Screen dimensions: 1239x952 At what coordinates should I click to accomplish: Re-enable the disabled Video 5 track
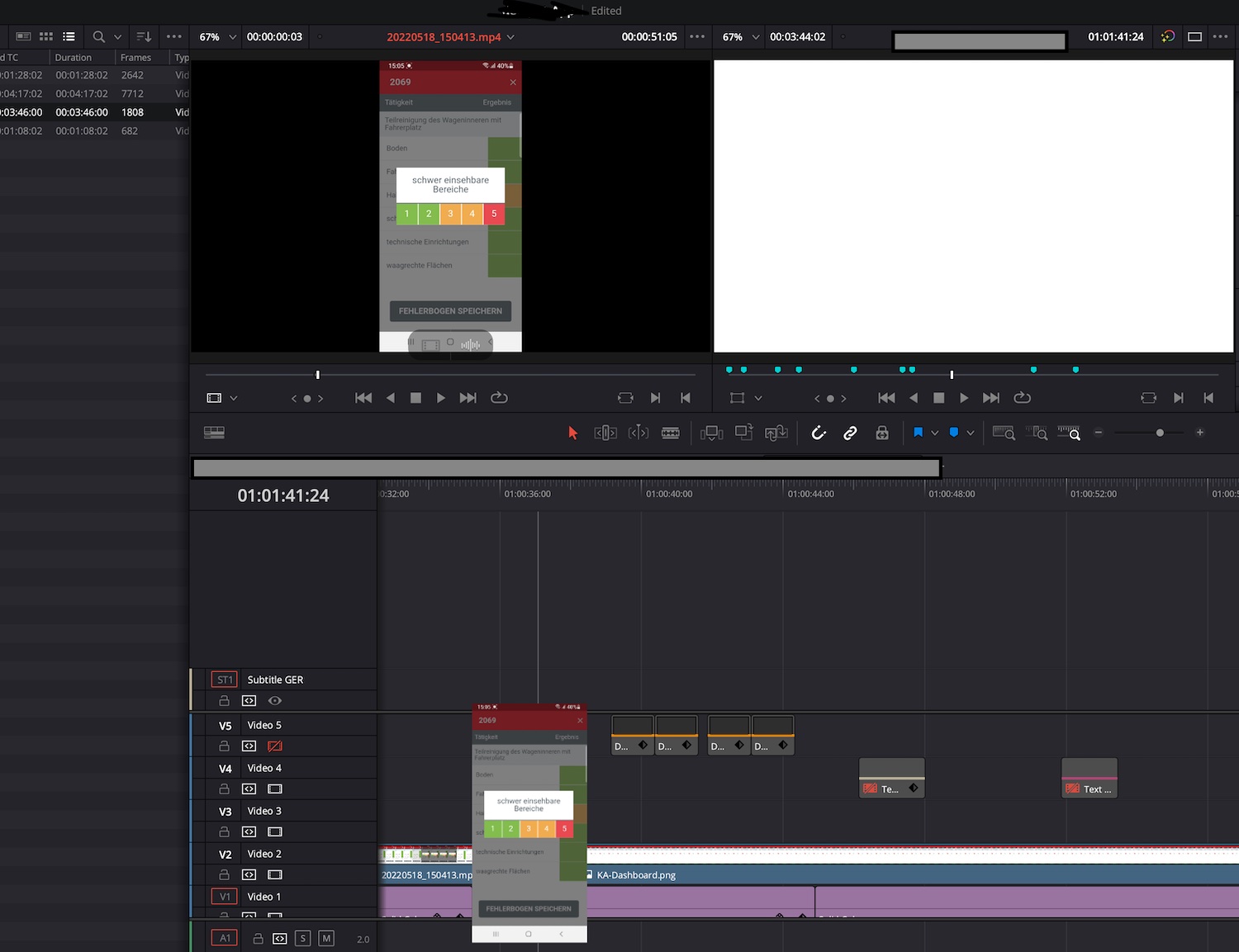tap(275, 746)
